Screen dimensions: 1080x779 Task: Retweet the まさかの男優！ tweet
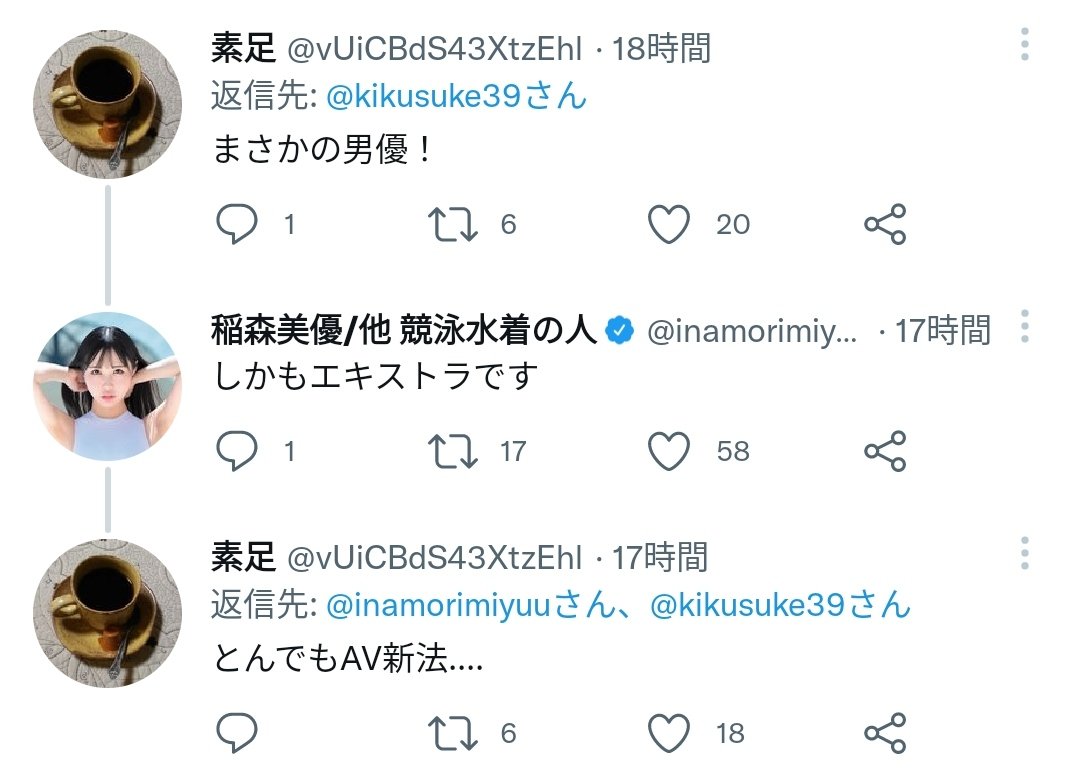[453, 224]
